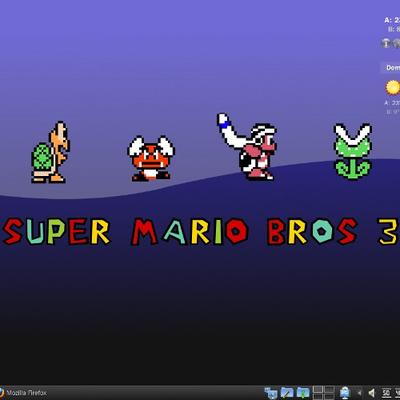
Task: Open the Mozilla Firefox taskbar entry
Action: click(23, 393)
